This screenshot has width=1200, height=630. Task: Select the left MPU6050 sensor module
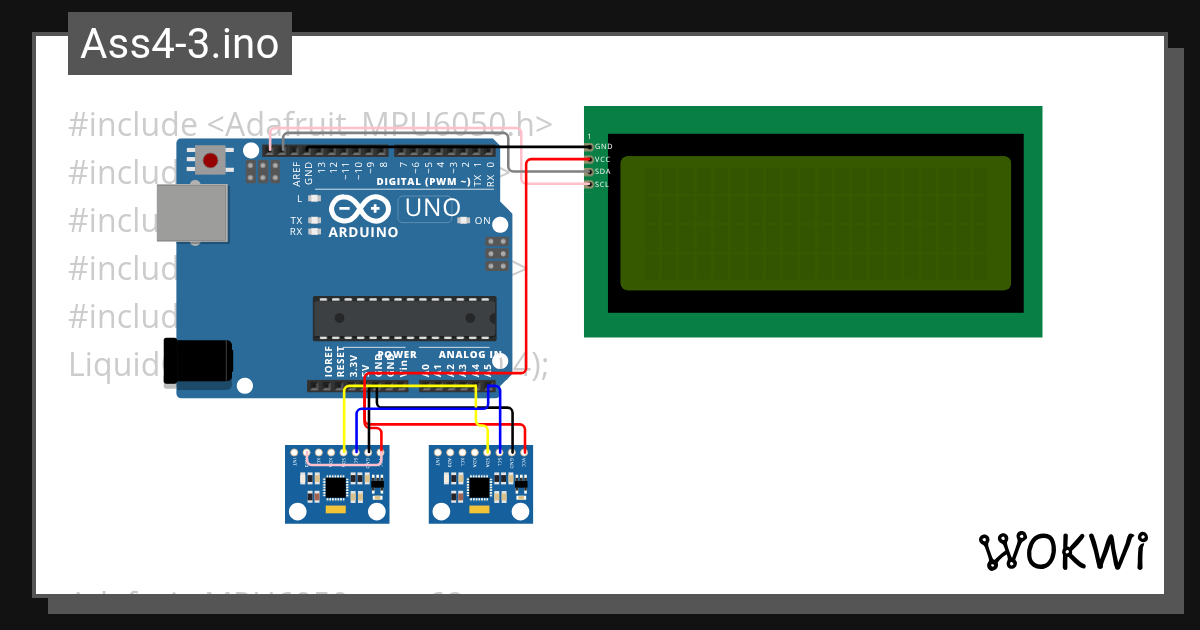pyautogui.click(x=335, y=500)
